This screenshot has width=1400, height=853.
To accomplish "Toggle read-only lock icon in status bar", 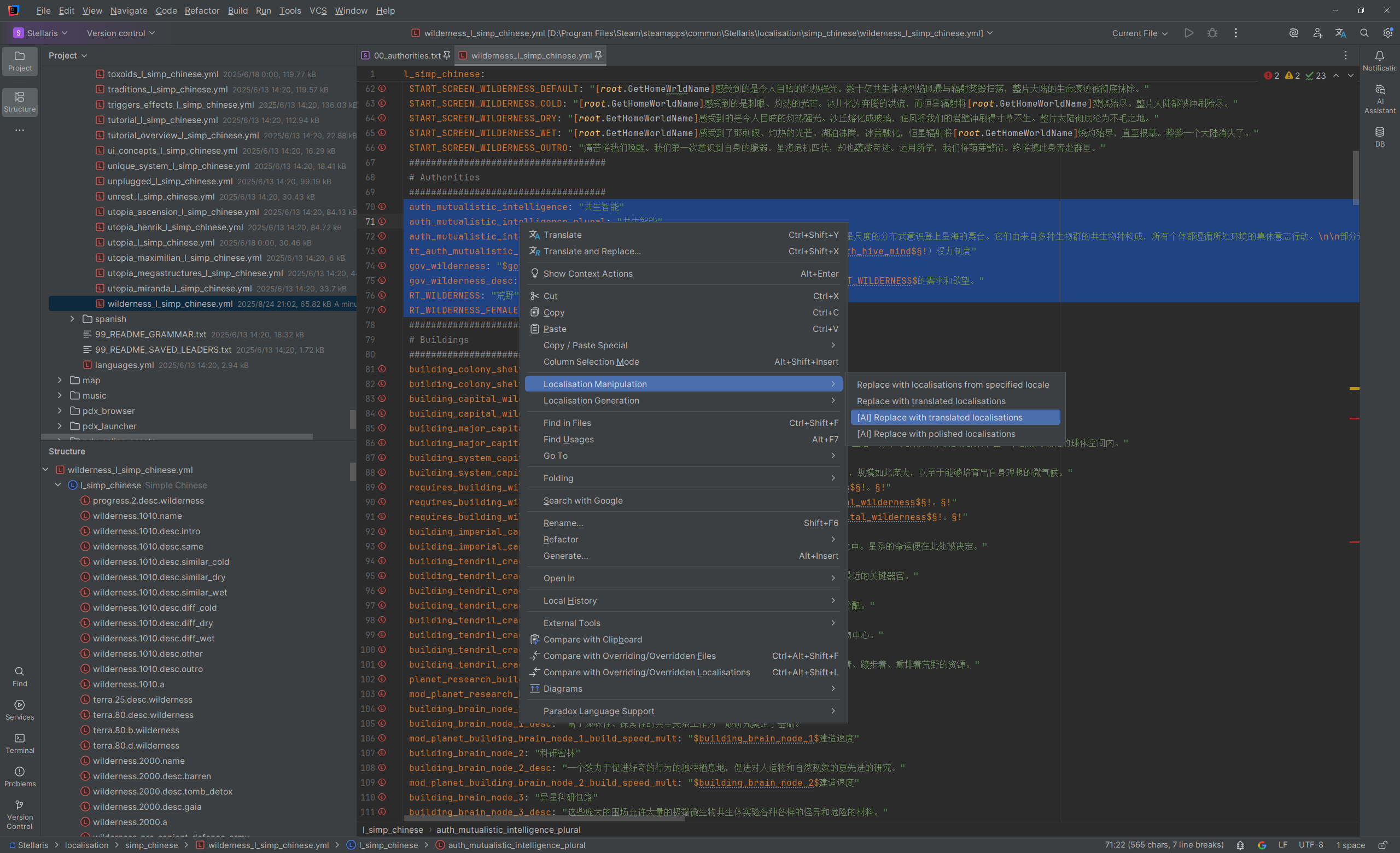I will click(1382, 845).
